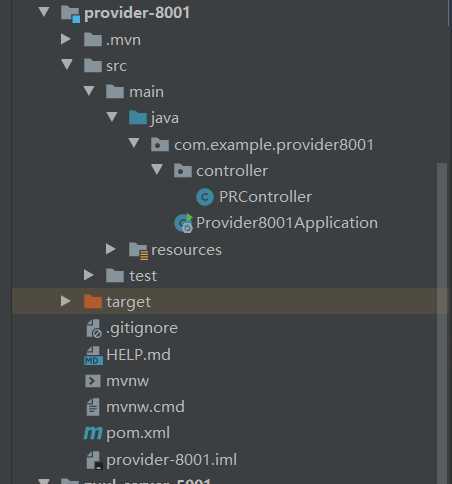The image size is (452, 484).
Task: Click the HELP.md markdown file icon
Action: pos(93,355)
